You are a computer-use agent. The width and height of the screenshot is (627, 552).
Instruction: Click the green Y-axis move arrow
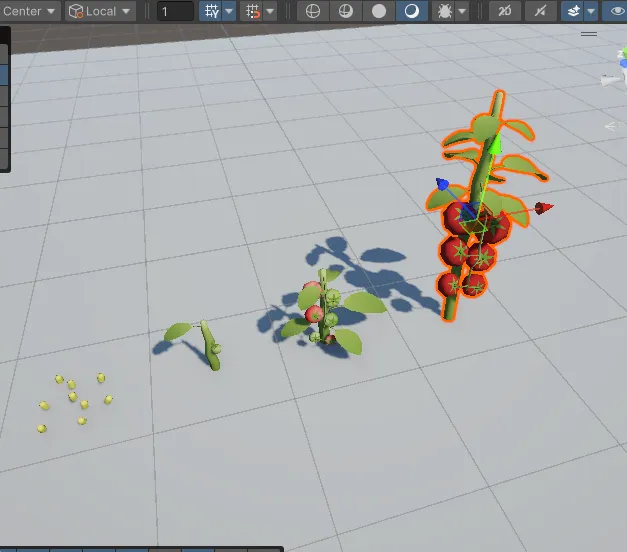[496, 144]
